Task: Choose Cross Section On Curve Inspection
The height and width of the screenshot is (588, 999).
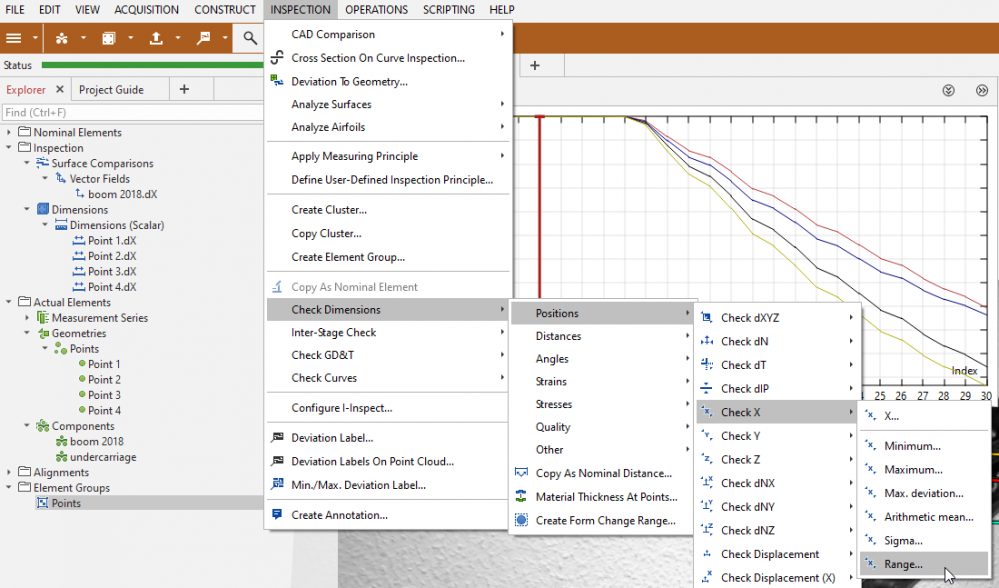Action: (377, 58)
